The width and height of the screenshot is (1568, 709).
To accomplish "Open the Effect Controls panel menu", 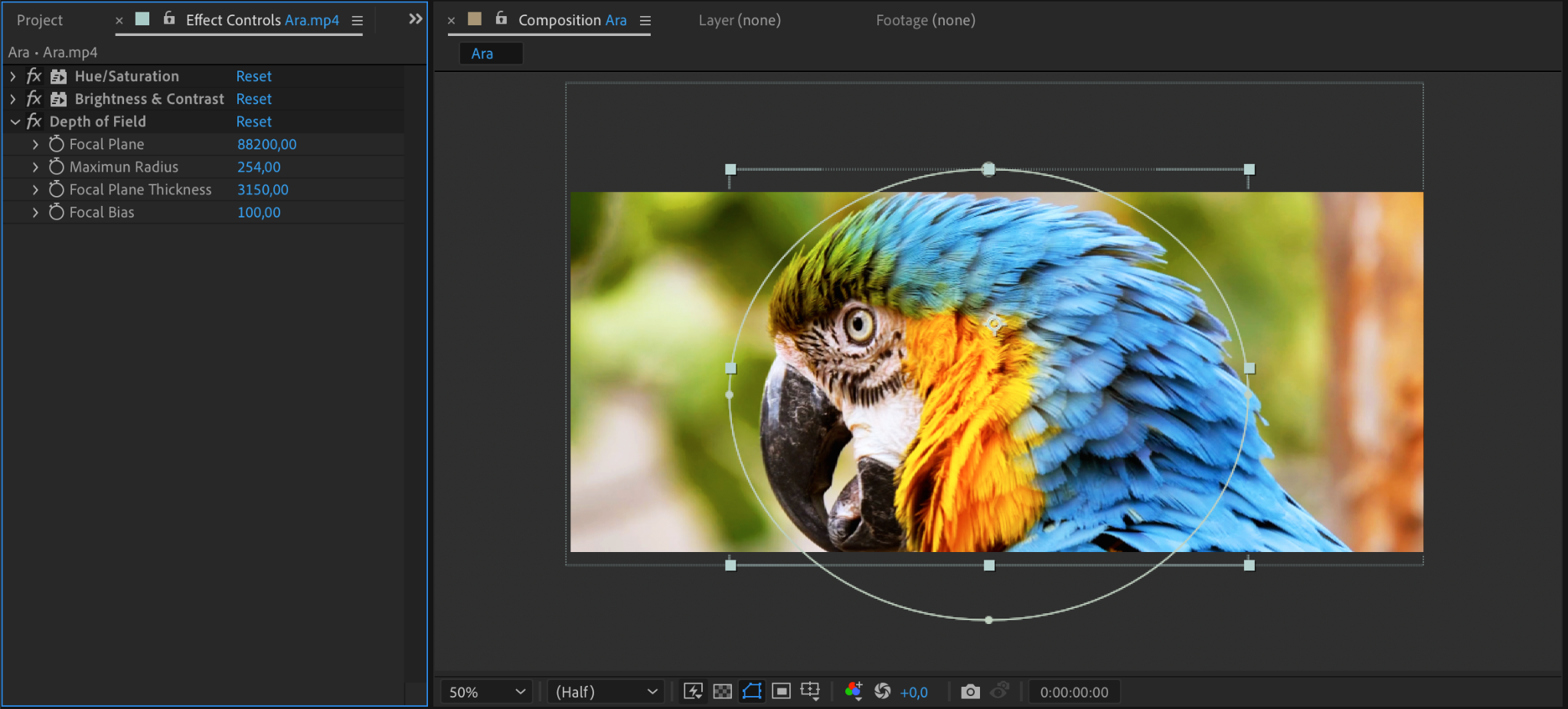I will (357, 21).
